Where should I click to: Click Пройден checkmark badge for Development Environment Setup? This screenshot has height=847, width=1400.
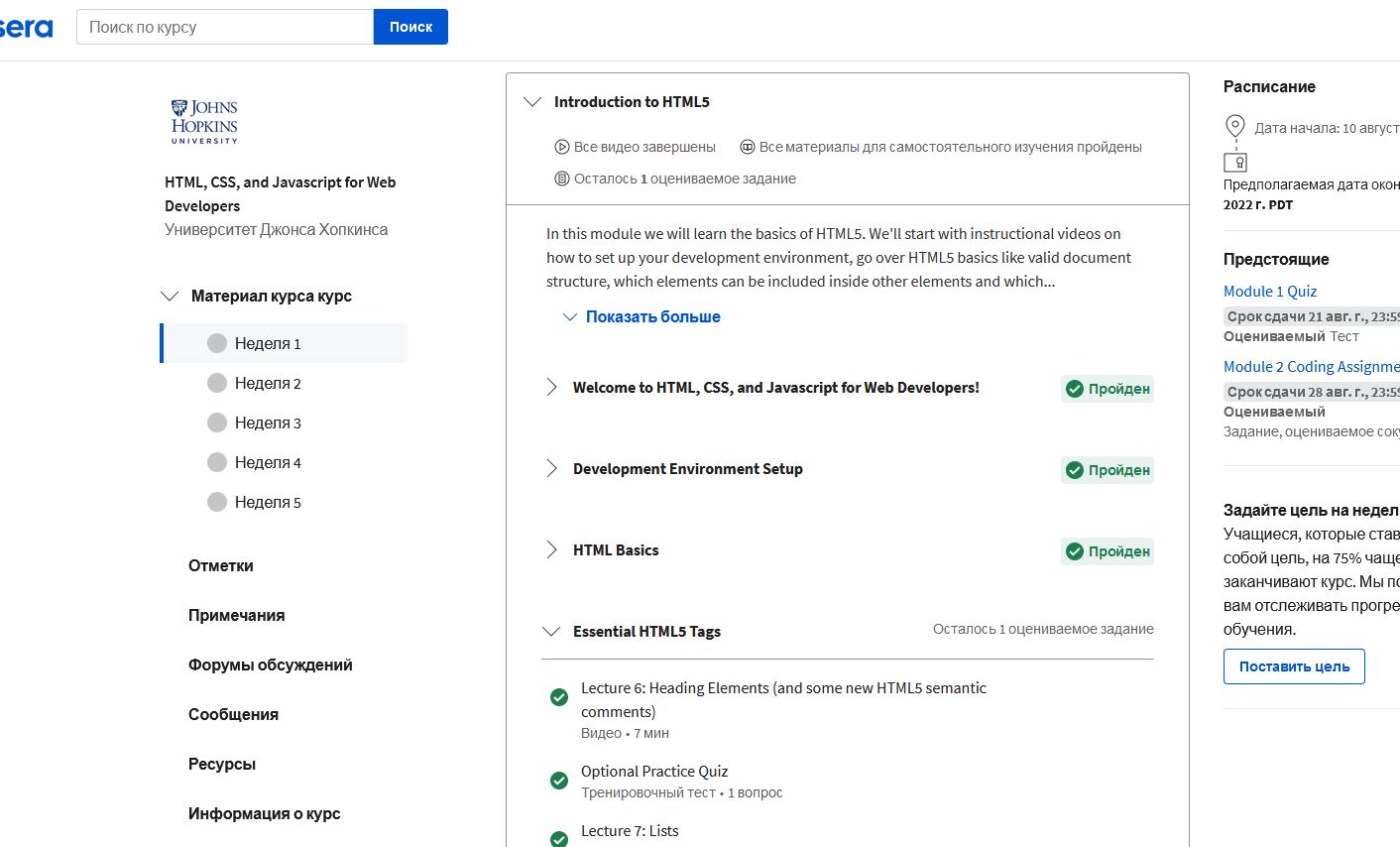click(x=1108, y=470)
